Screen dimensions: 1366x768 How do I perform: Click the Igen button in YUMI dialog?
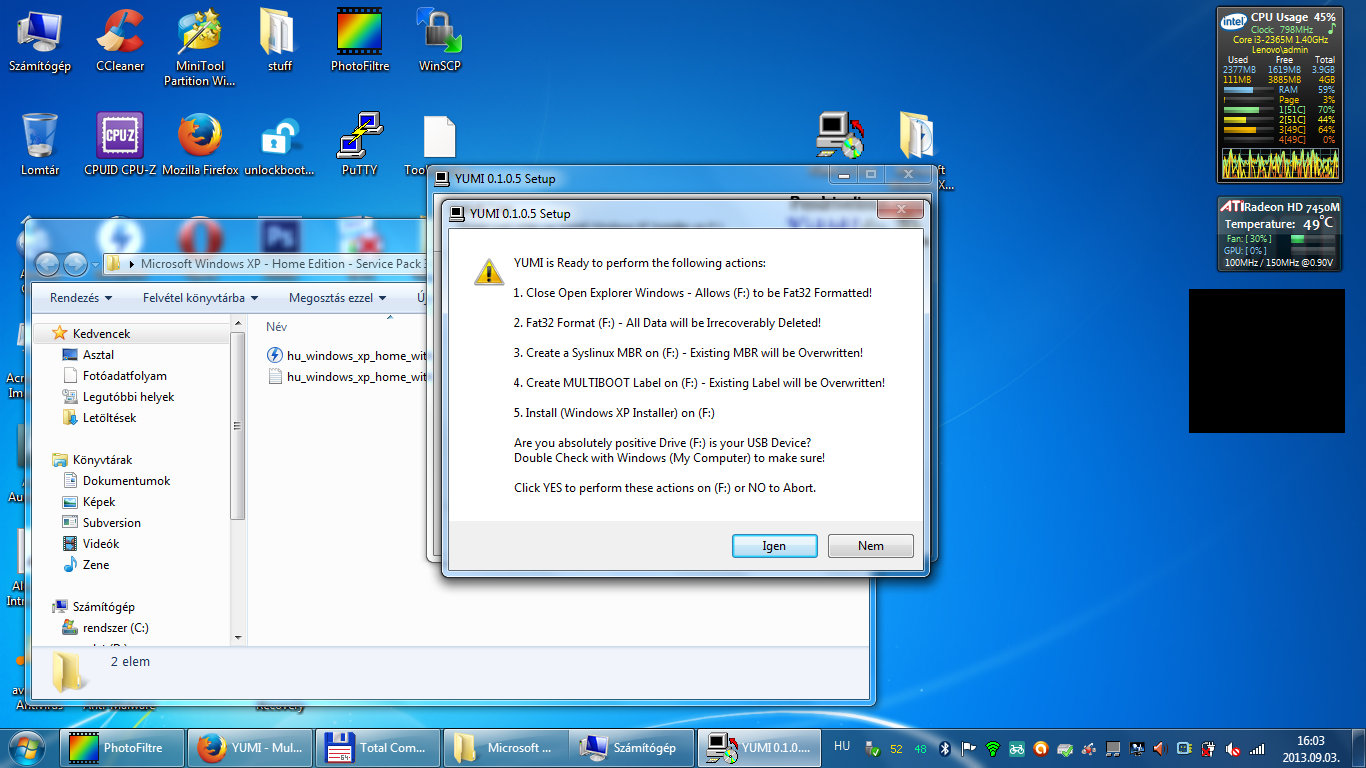tap(774, 546)
